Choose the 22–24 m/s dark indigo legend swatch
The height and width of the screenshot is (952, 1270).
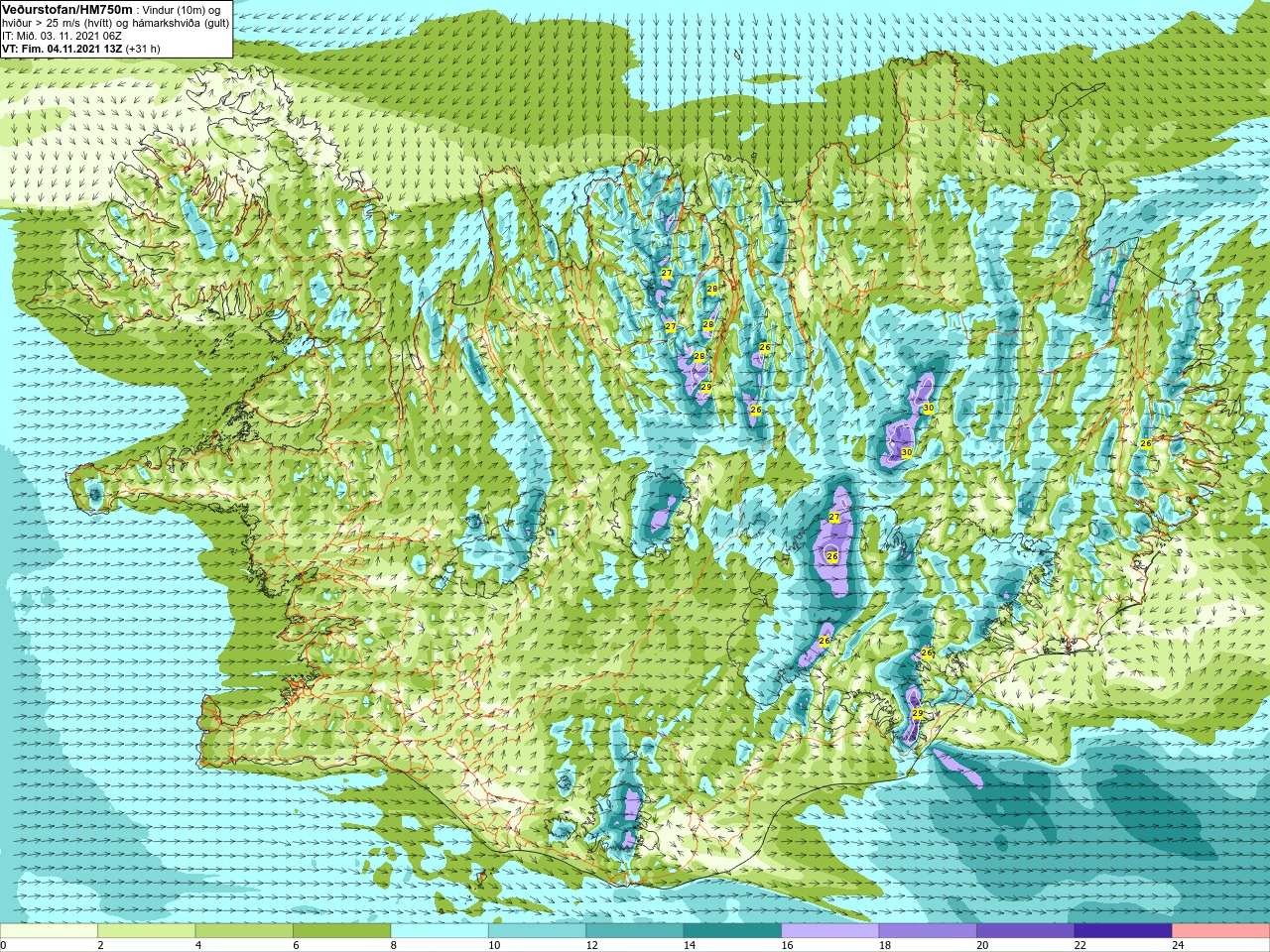1123,931
